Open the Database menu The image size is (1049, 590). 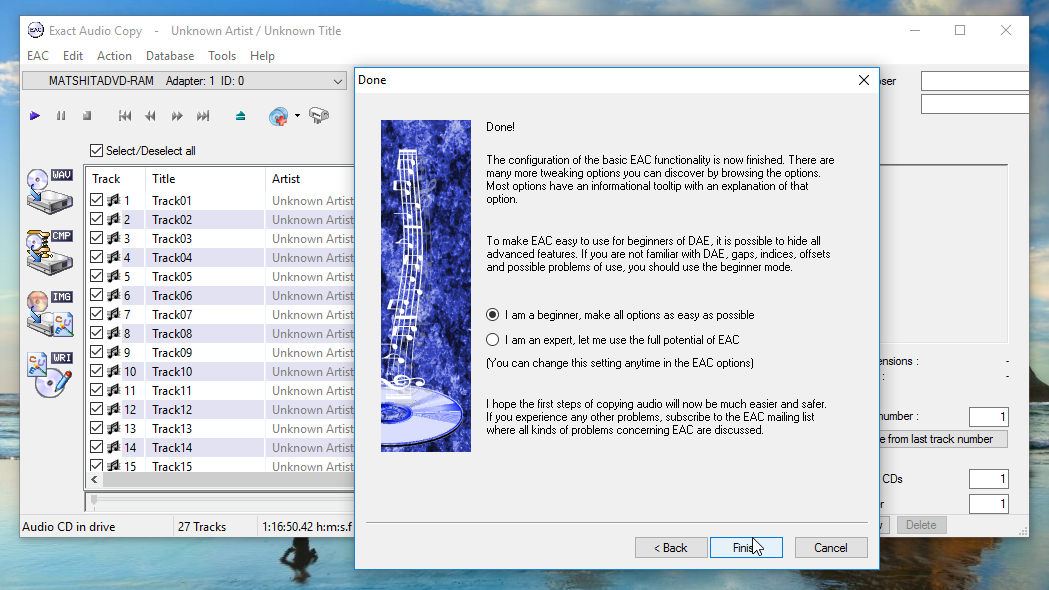pos(170,56)
